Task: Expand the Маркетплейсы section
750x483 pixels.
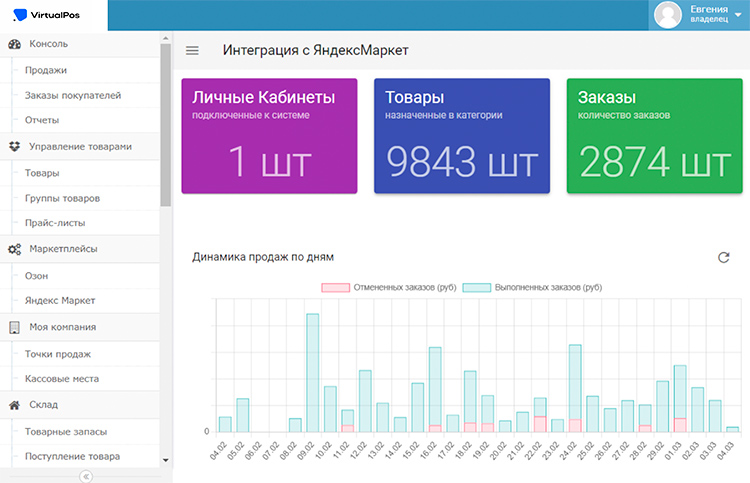Action: pyautogui.click(x=79, y=249)
